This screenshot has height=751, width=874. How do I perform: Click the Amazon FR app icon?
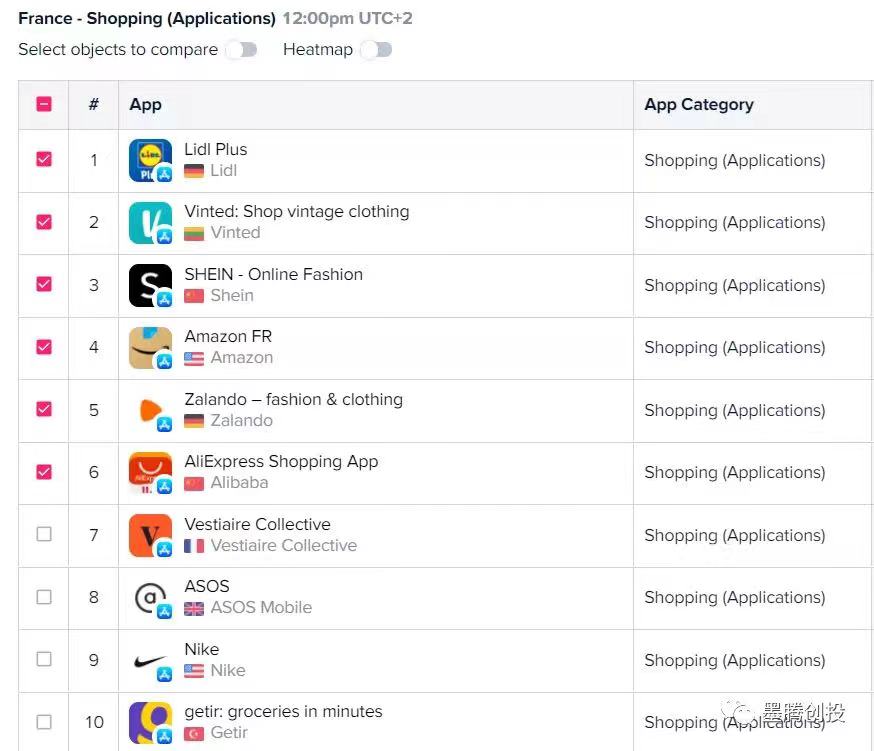tap(150, 347)
